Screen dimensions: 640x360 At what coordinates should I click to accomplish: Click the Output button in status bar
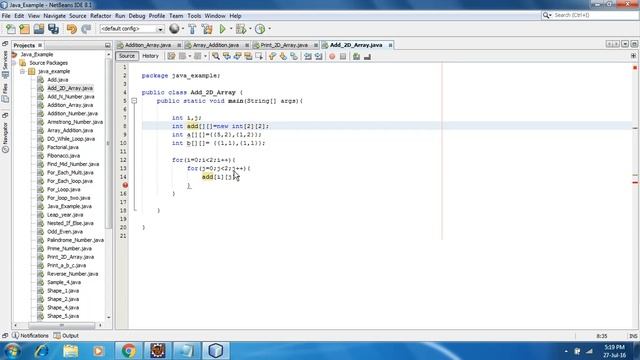coord(67,336)
